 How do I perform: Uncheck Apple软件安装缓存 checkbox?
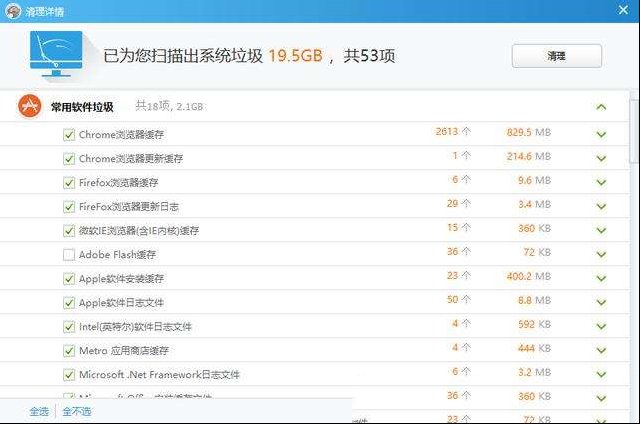coord(69,279)
